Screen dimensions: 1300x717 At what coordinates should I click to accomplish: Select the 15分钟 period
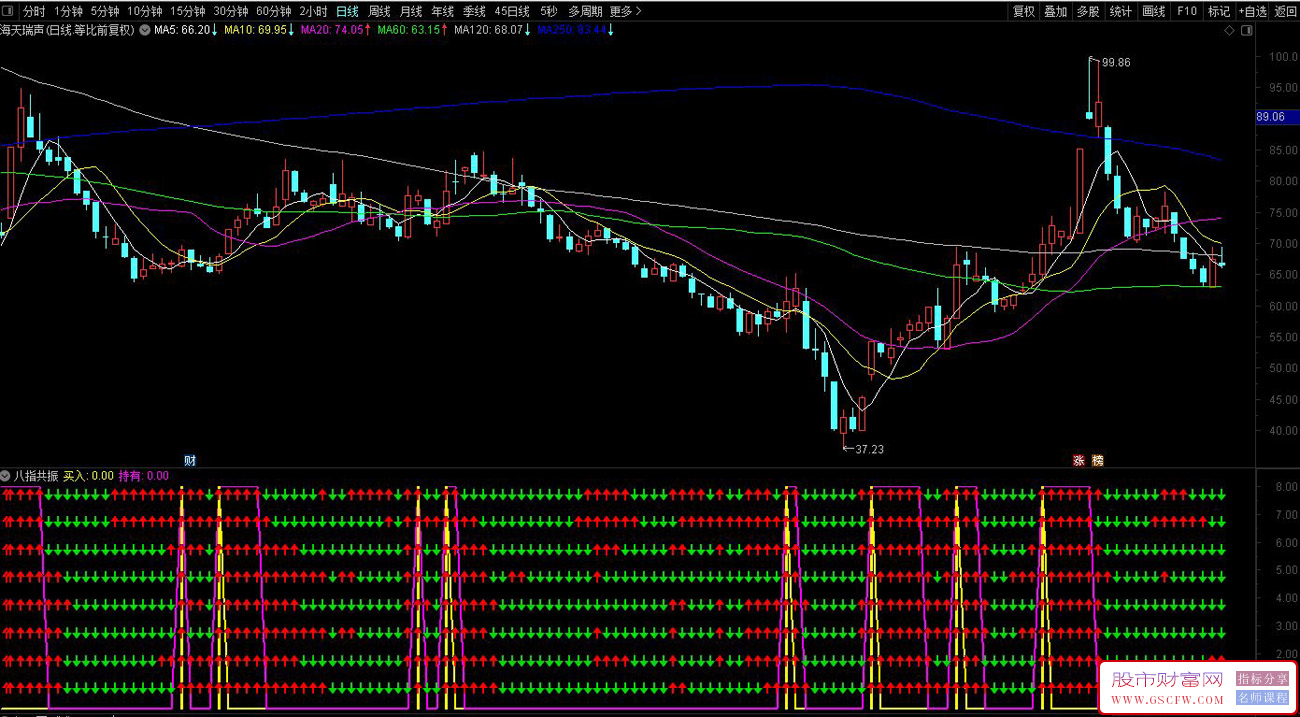click(188, 11)
